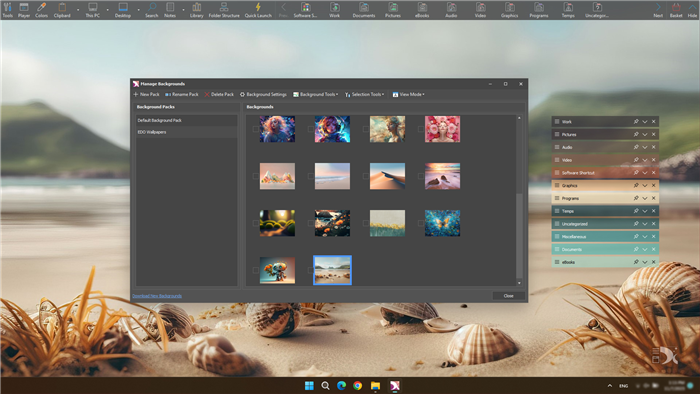Viewport: 700px width, 394px height.
Task: Select Default Background Pack
Action: (187, 120)
